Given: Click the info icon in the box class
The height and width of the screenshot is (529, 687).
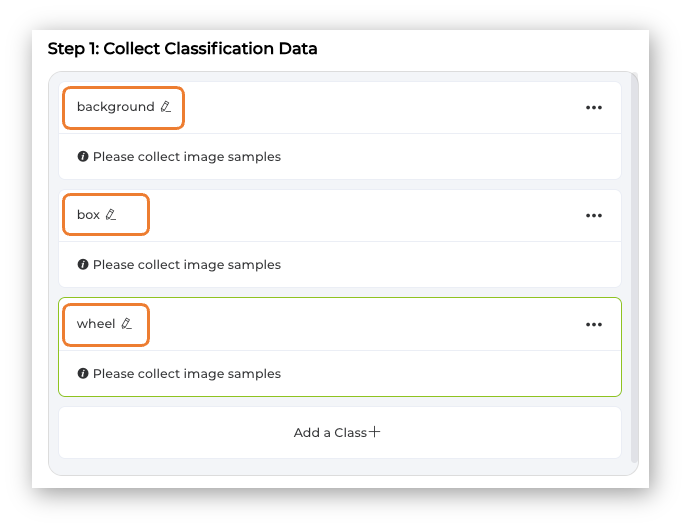Looking at the screenshot, I should pyautogui.click(x=83, y=265).
